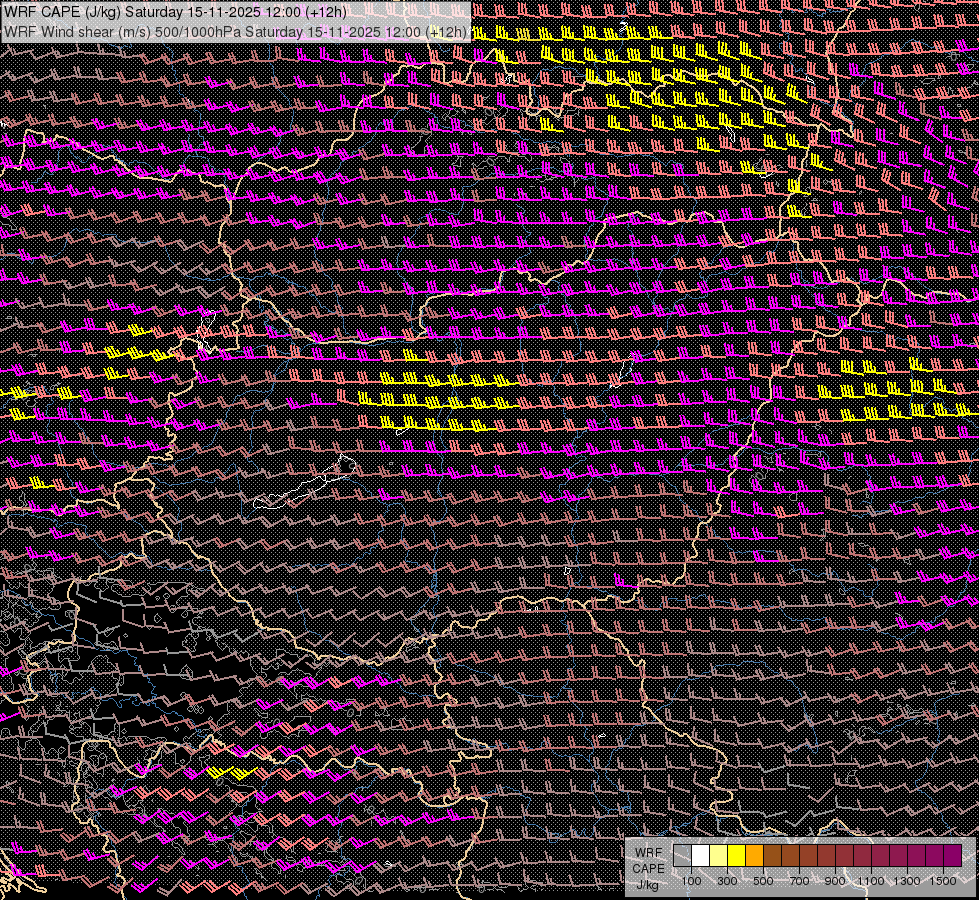Select the orange swatch in CAPE legend
979x900 pixels.
point(755,855)
